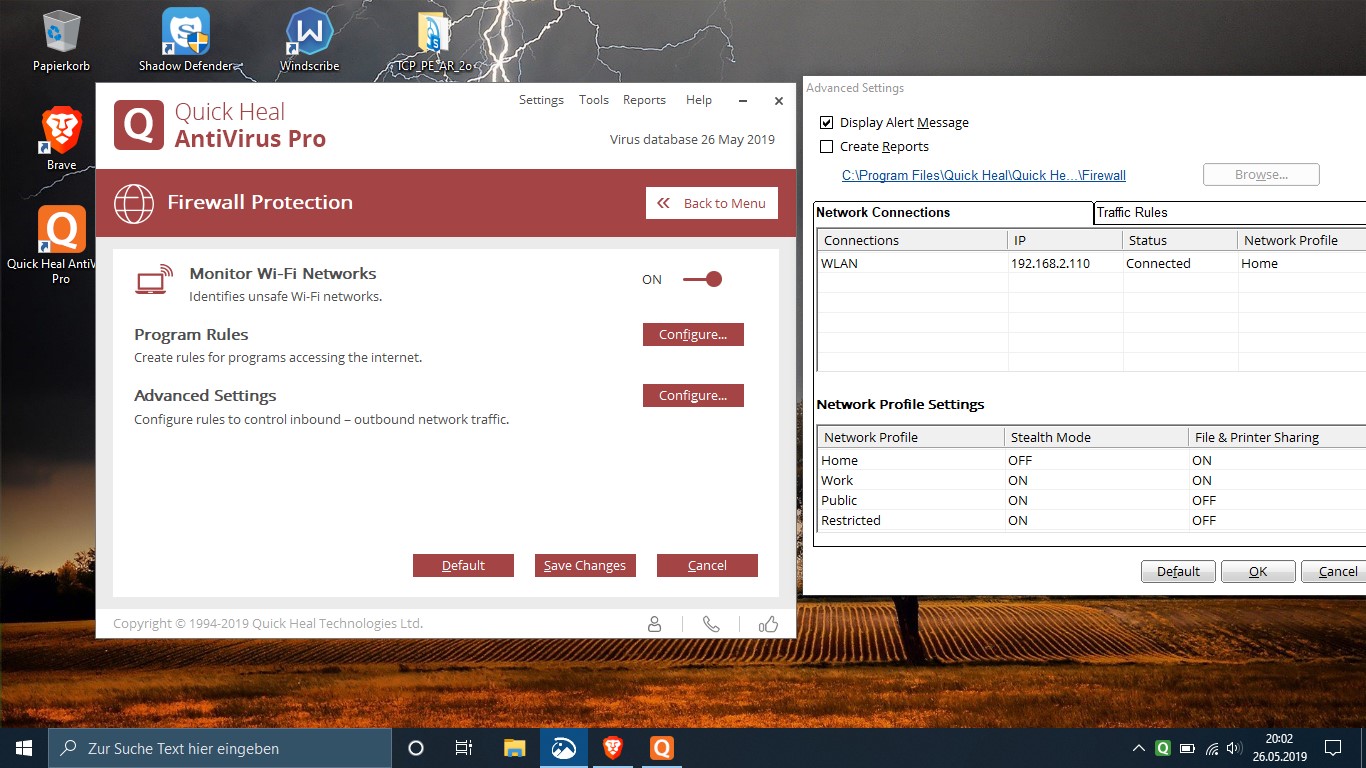The width and height of the screenshot is (1366, 768).
Task: Select the Work row in Network Profile Settings
Action: [x=1091, y=481]
